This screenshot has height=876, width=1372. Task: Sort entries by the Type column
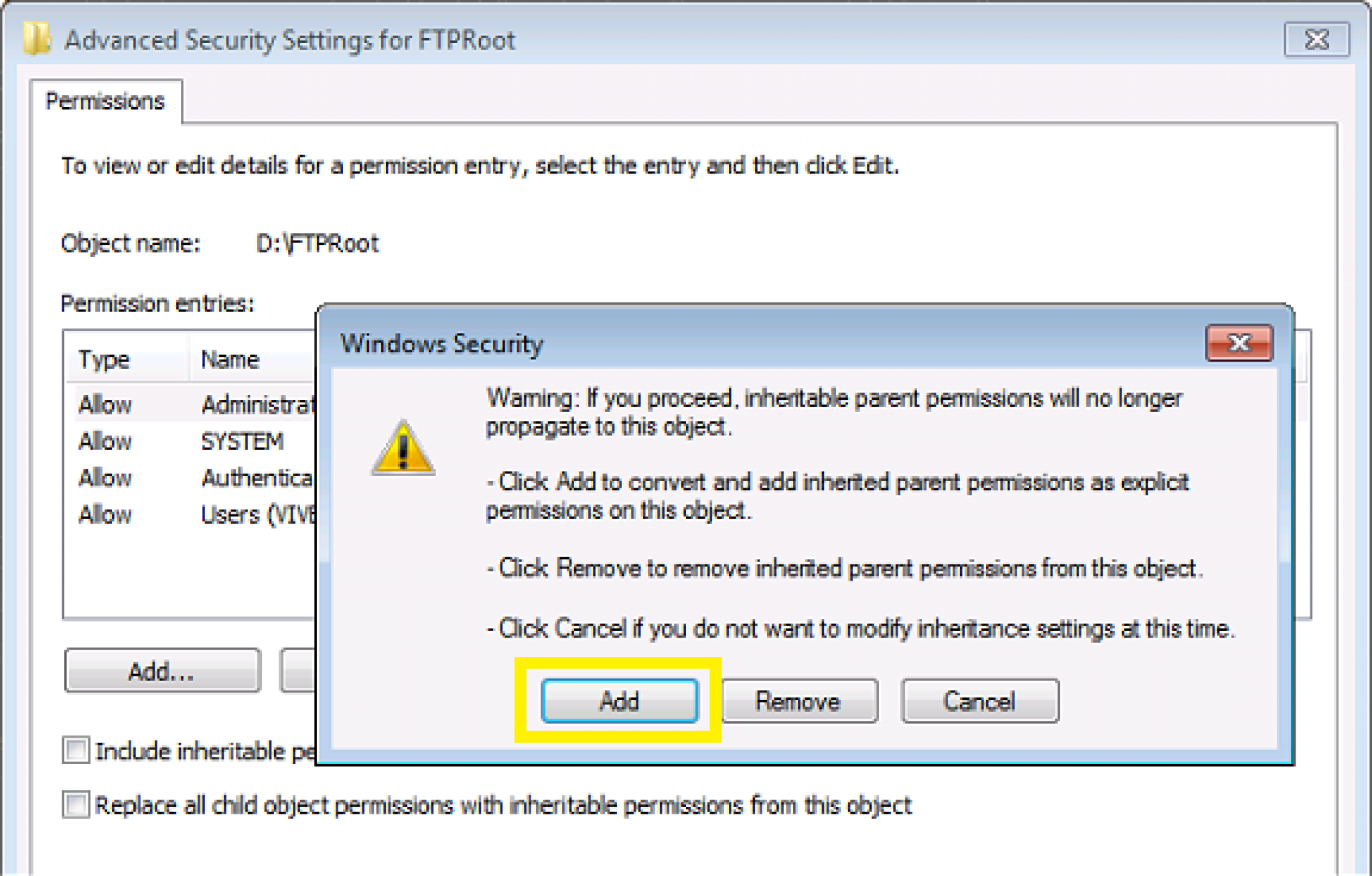pos(104,359)
